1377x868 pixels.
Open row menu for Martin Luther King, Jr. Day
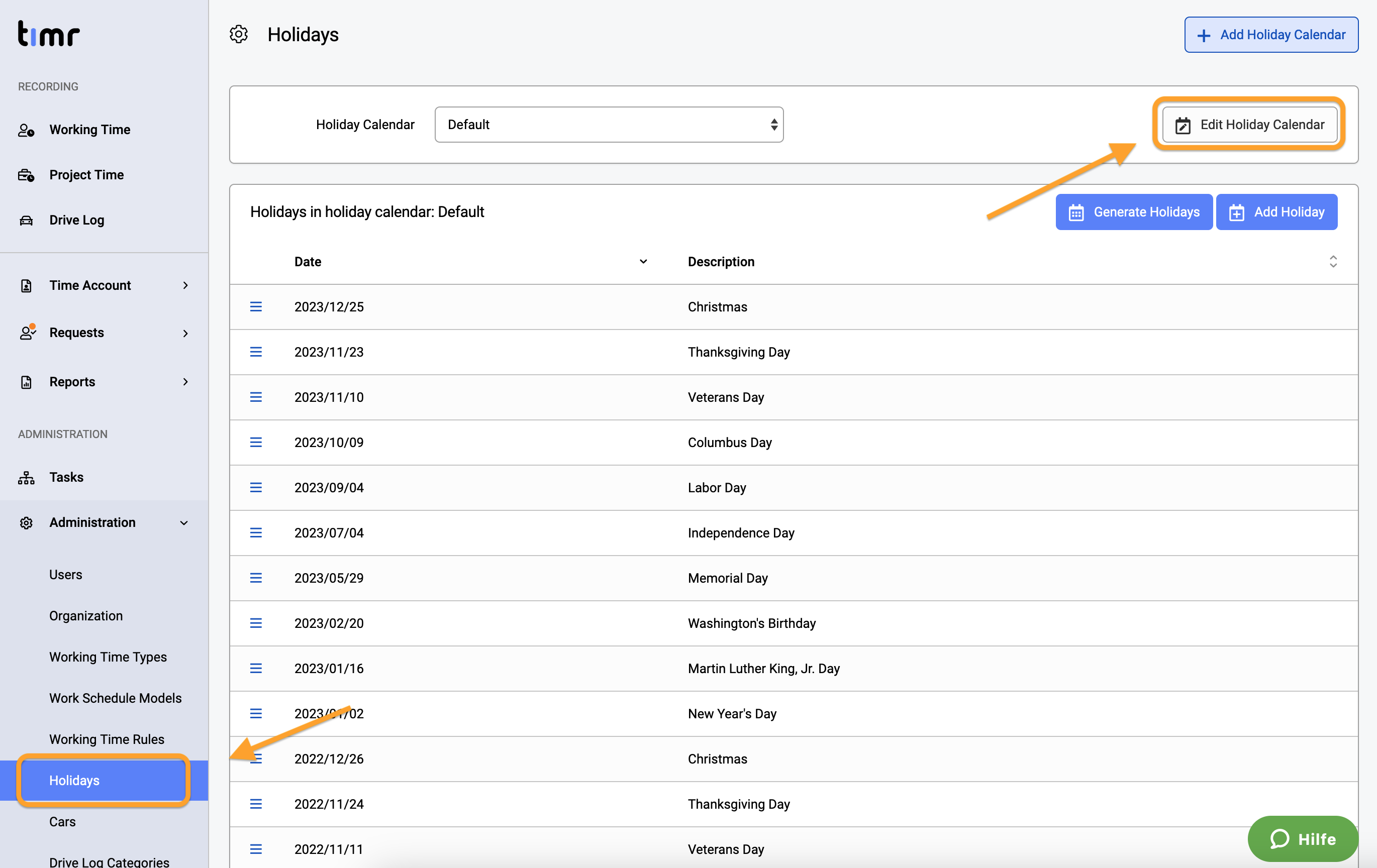click(256, 668)
